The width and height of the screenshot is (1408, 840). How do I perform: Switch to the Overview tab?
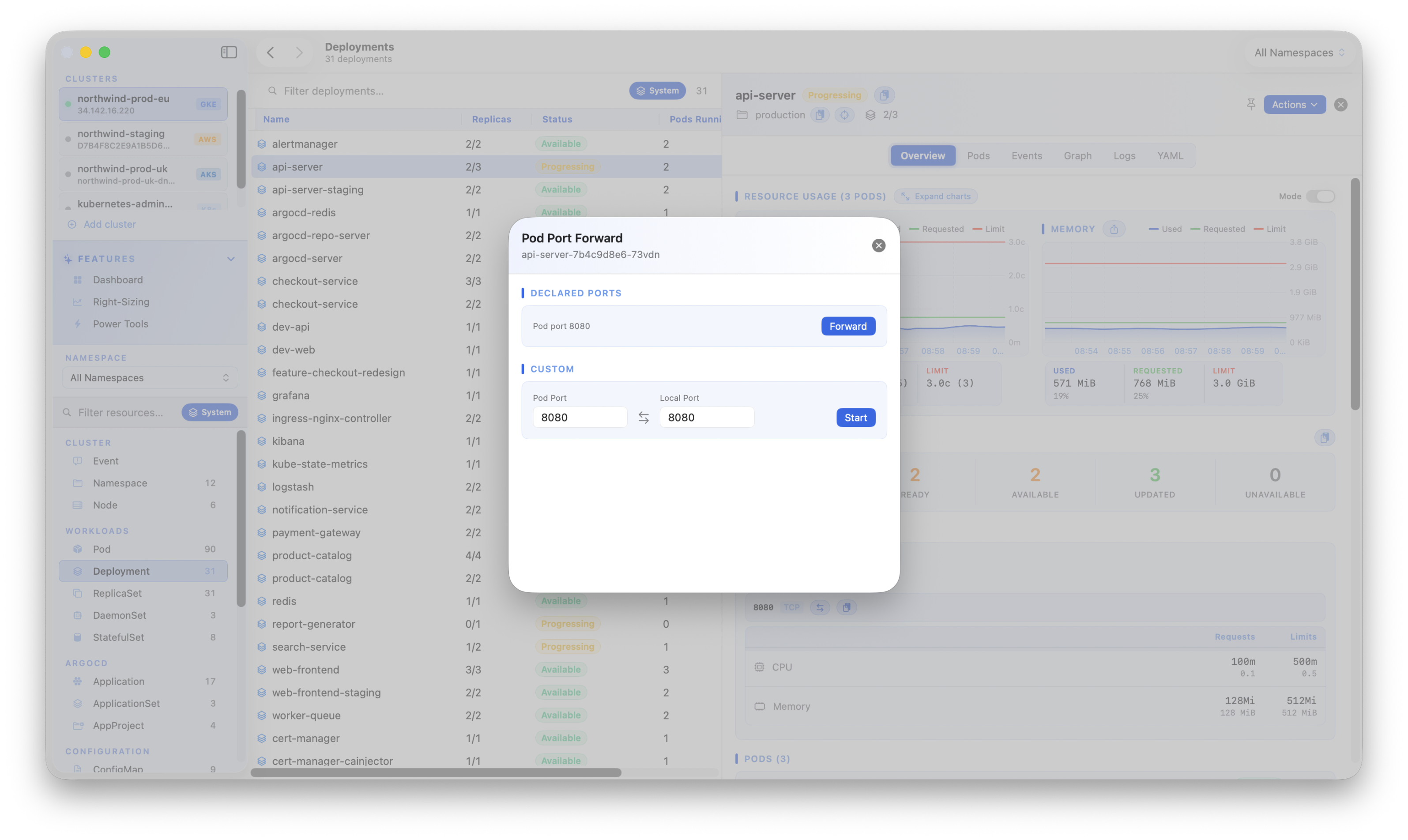[922, 156]
